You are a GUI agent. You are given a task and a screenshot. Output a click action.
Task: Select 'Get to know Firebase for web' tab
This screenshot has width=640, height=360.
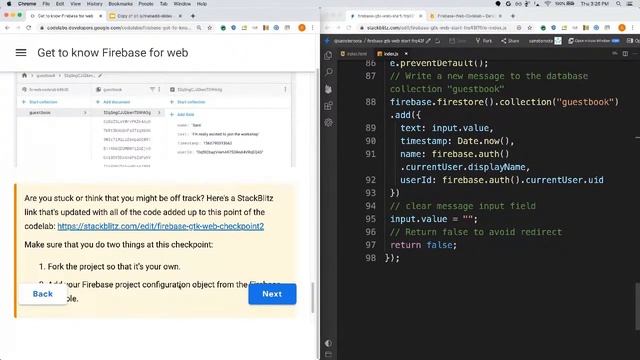click(65, 16)
